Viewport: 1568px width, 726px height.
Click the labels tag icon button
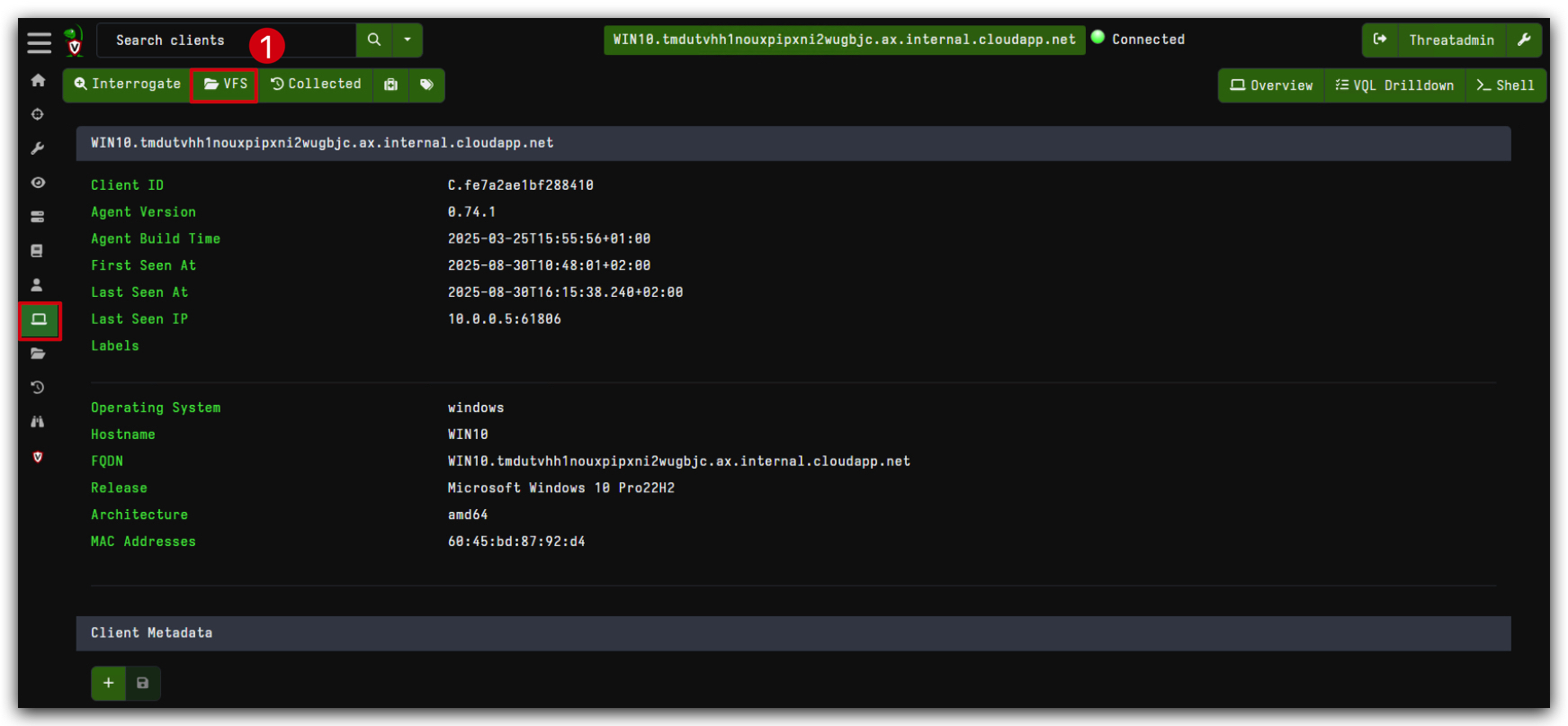coord(426,85)
